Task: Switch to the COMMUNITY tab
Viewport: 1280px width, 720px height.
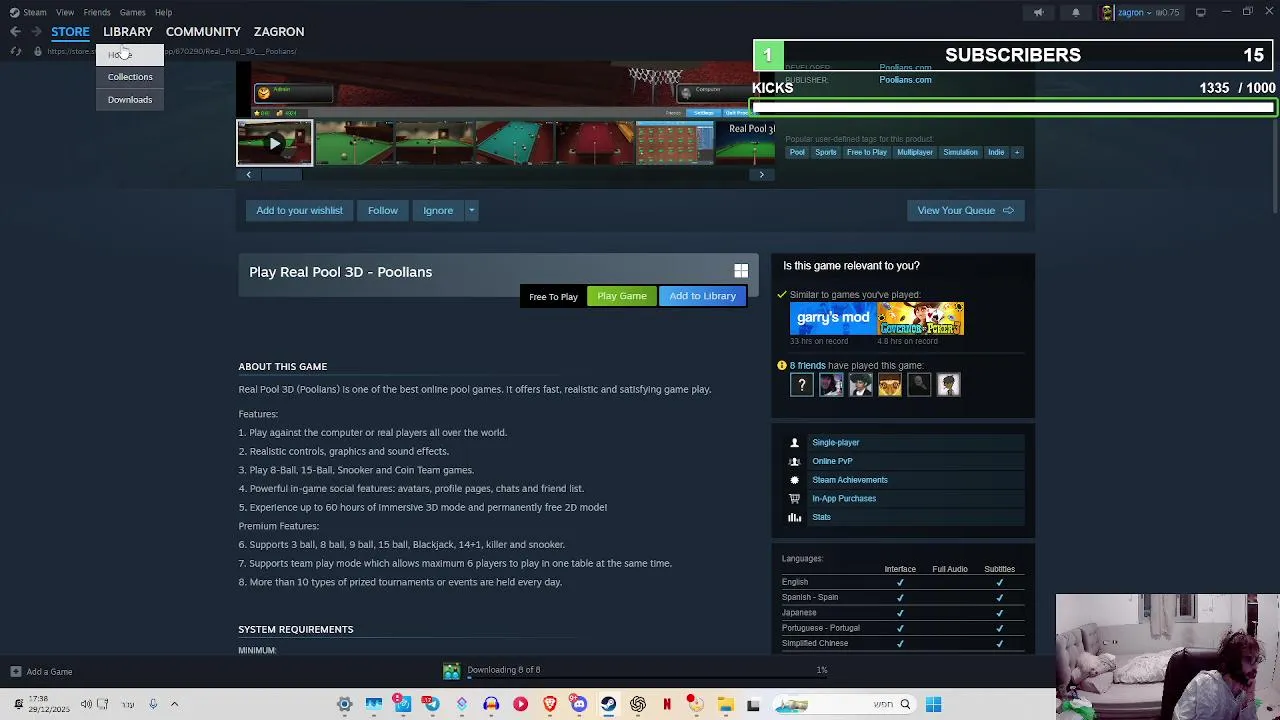Action: pos(203,32)
